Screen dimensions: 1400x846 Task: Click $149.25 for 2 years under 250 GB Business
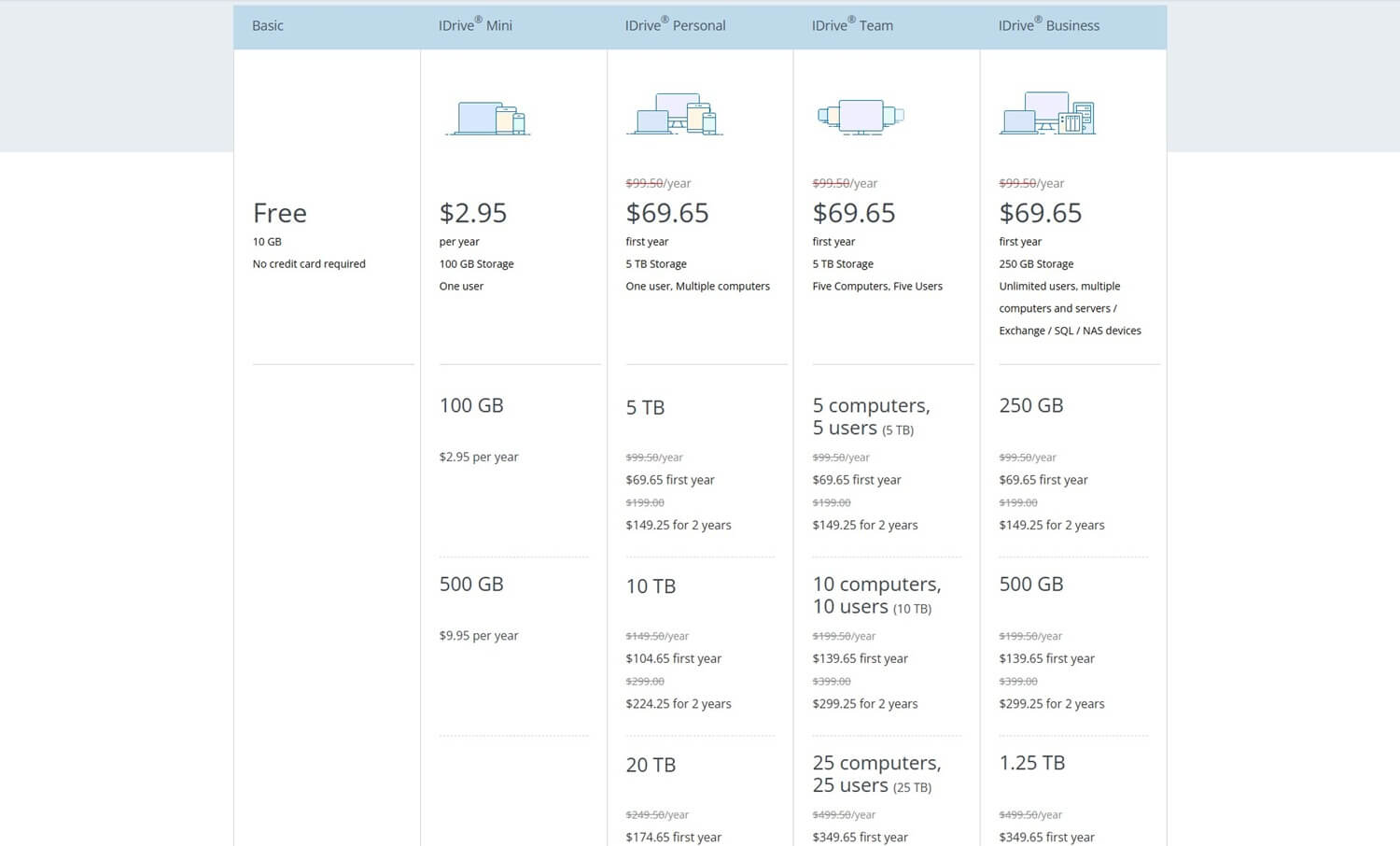[1052, 525]
